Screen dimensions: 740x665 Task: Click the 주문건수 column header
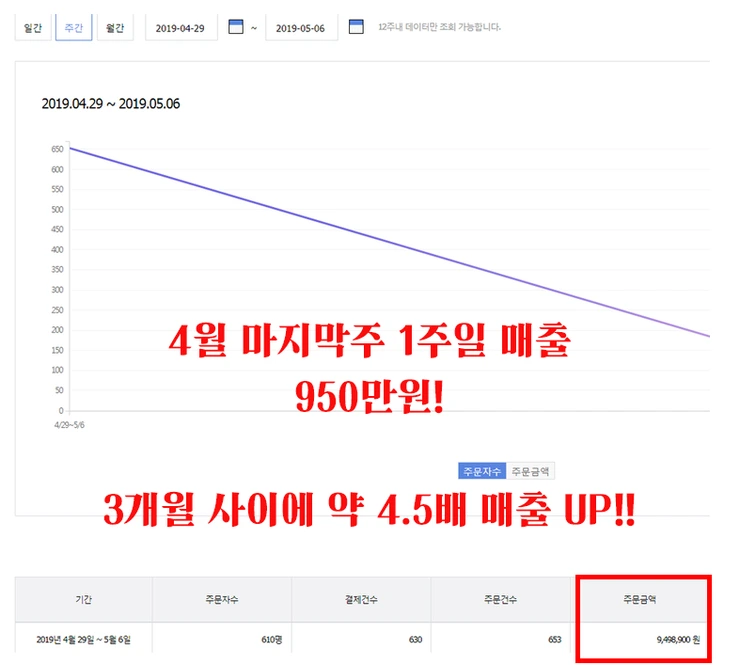pyautogui.click(x=500, y=599)
